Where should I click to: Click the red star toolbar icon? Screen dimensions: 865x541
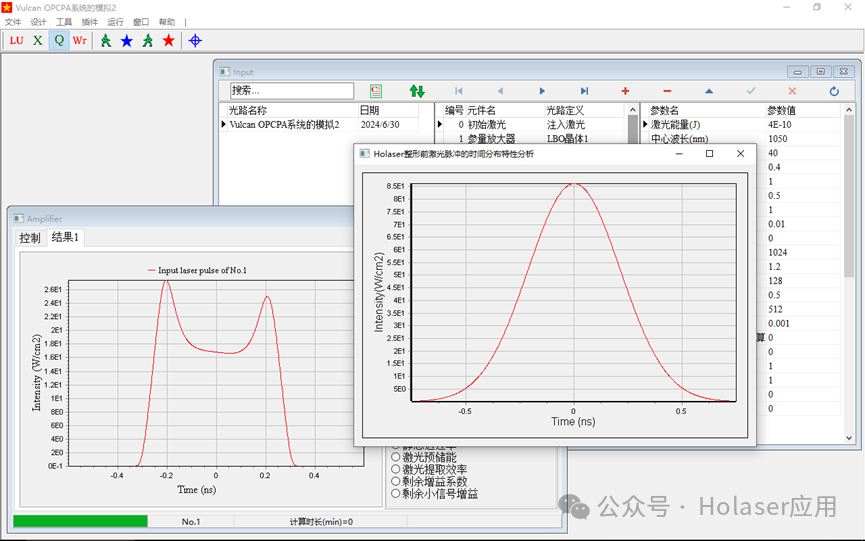[x=169, y=40]
